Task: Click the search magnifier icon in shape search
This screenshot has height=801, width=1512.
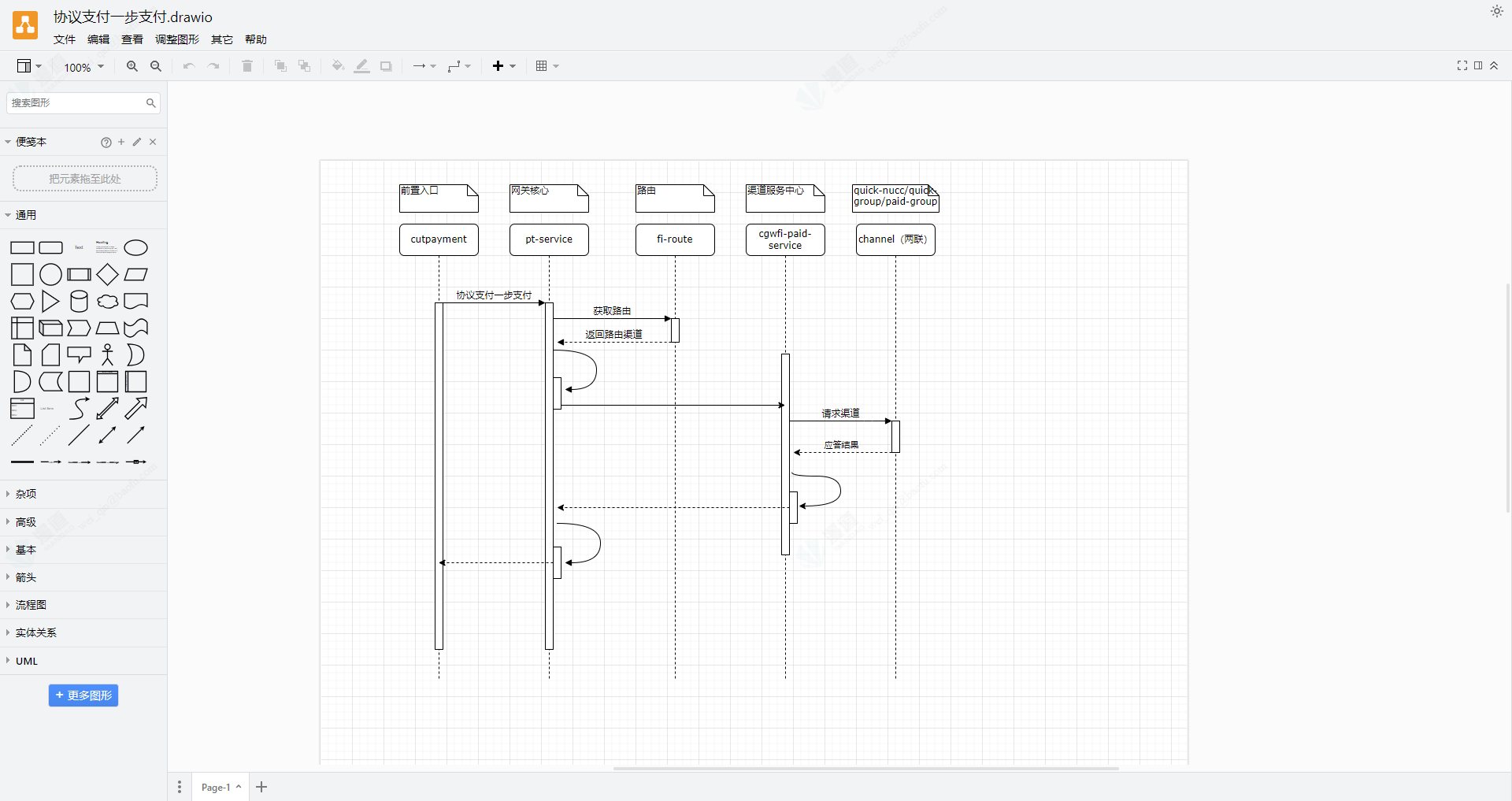Action: 151,102
